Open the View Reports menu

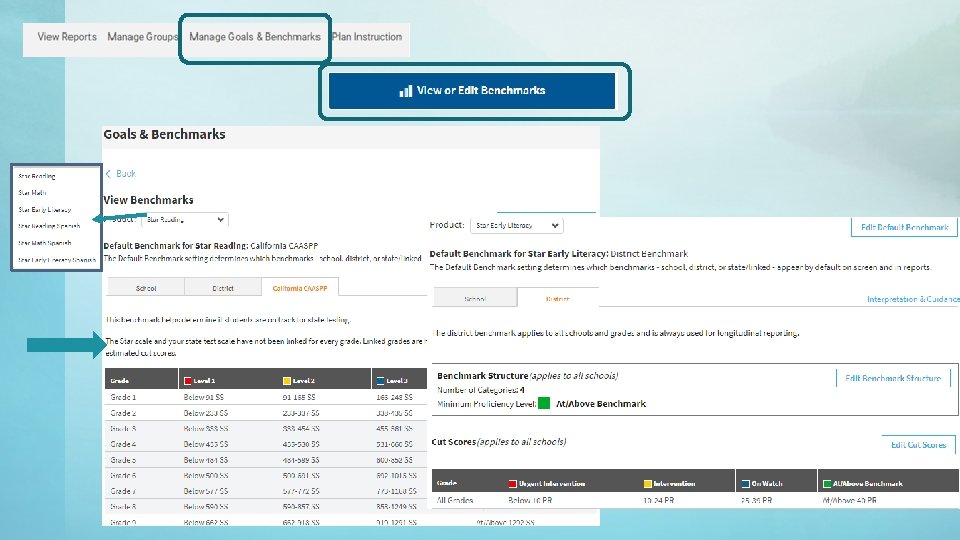tap(67, 37)
